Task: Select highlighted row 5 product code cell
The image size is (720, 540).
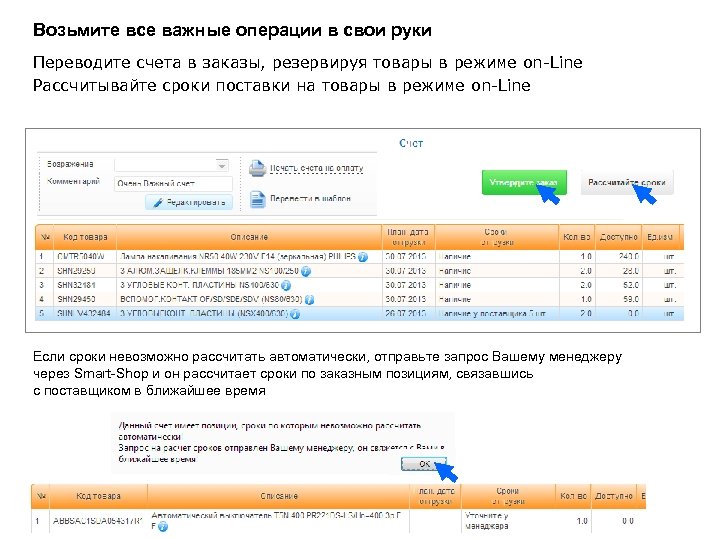Action: (x=84, y=314)
